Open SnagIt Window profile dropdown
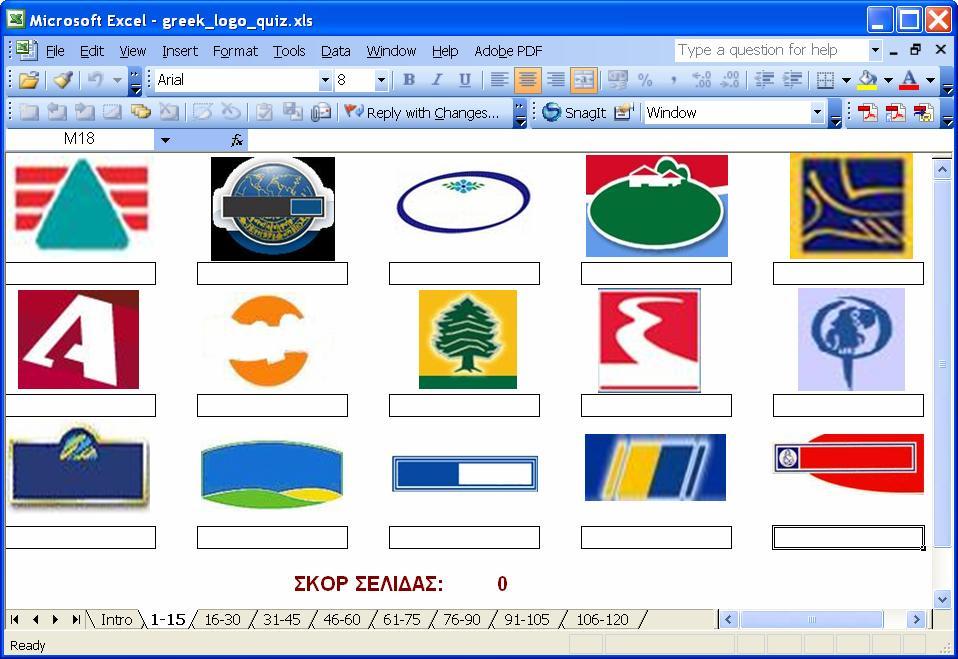 point(817,113)
